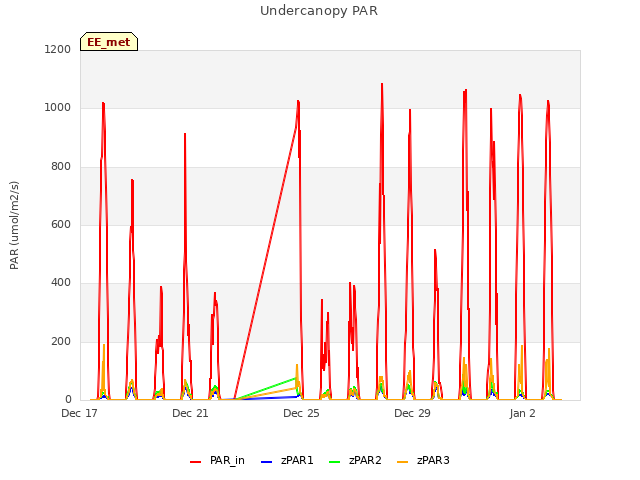Click the chart title Undercanopy PAR

(x=319, y=11)
